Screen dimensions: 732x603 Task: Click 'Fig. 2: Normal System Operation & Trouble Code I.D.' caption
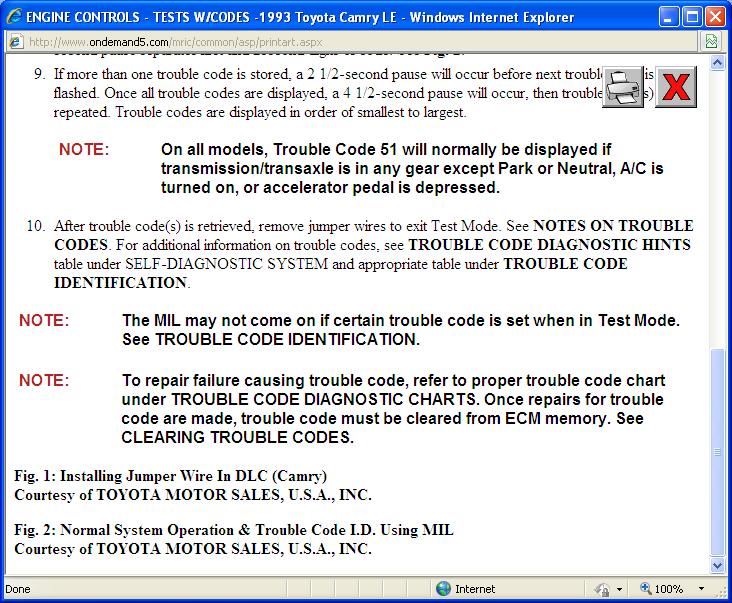[234, 530]
